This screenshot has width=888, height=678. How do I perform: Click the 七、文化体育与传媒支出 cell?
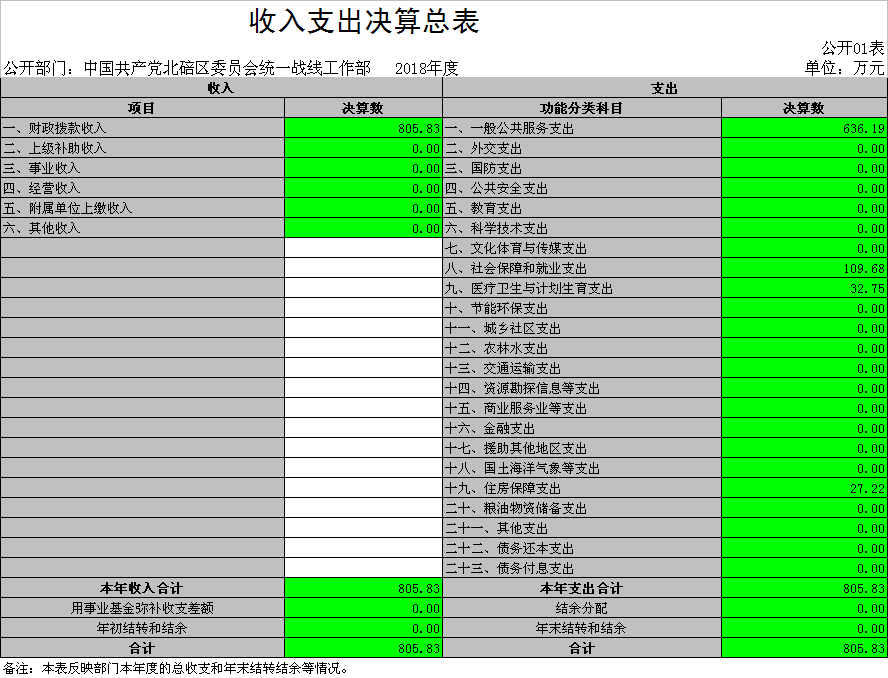point(582,248)
